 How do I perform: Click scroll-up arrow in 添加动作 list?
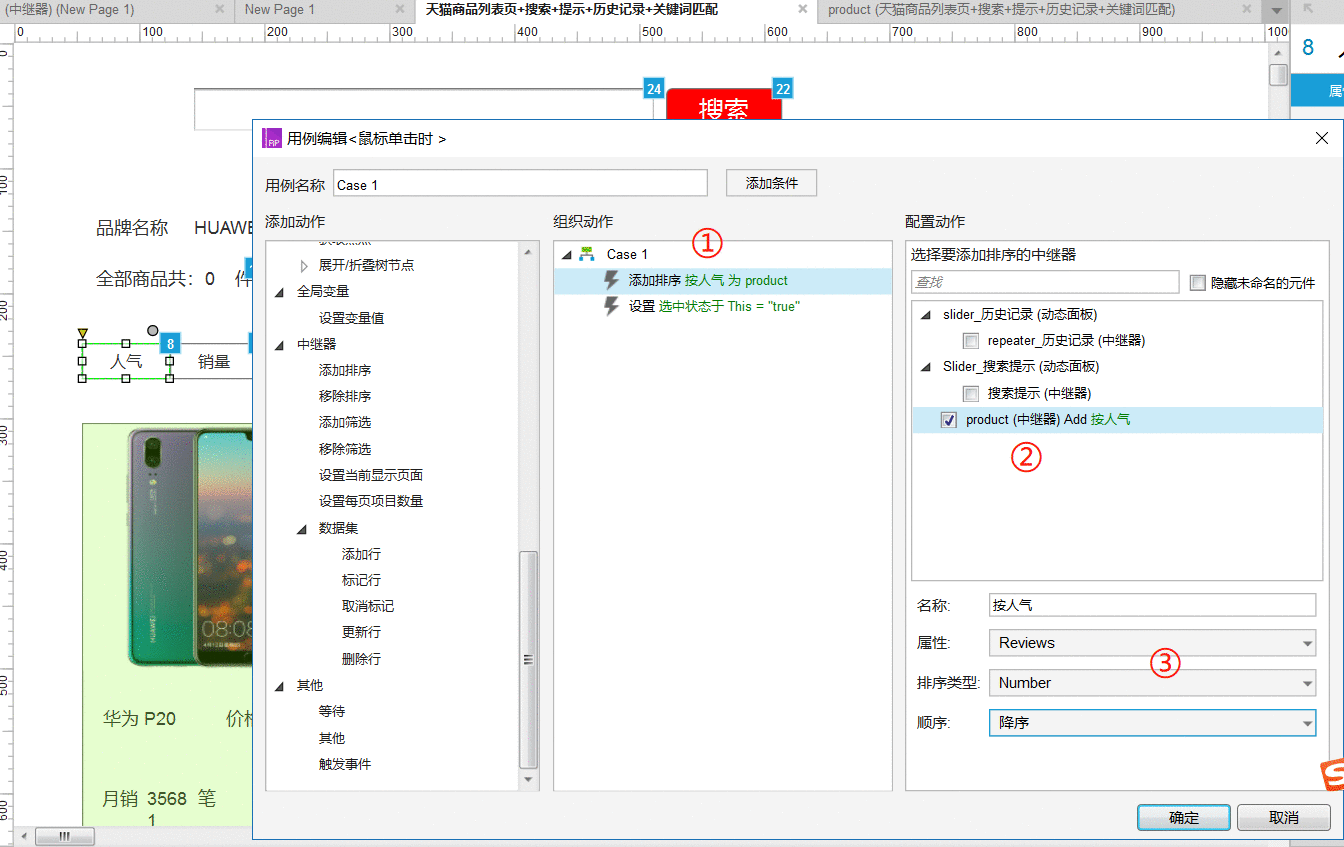point(528,253)
